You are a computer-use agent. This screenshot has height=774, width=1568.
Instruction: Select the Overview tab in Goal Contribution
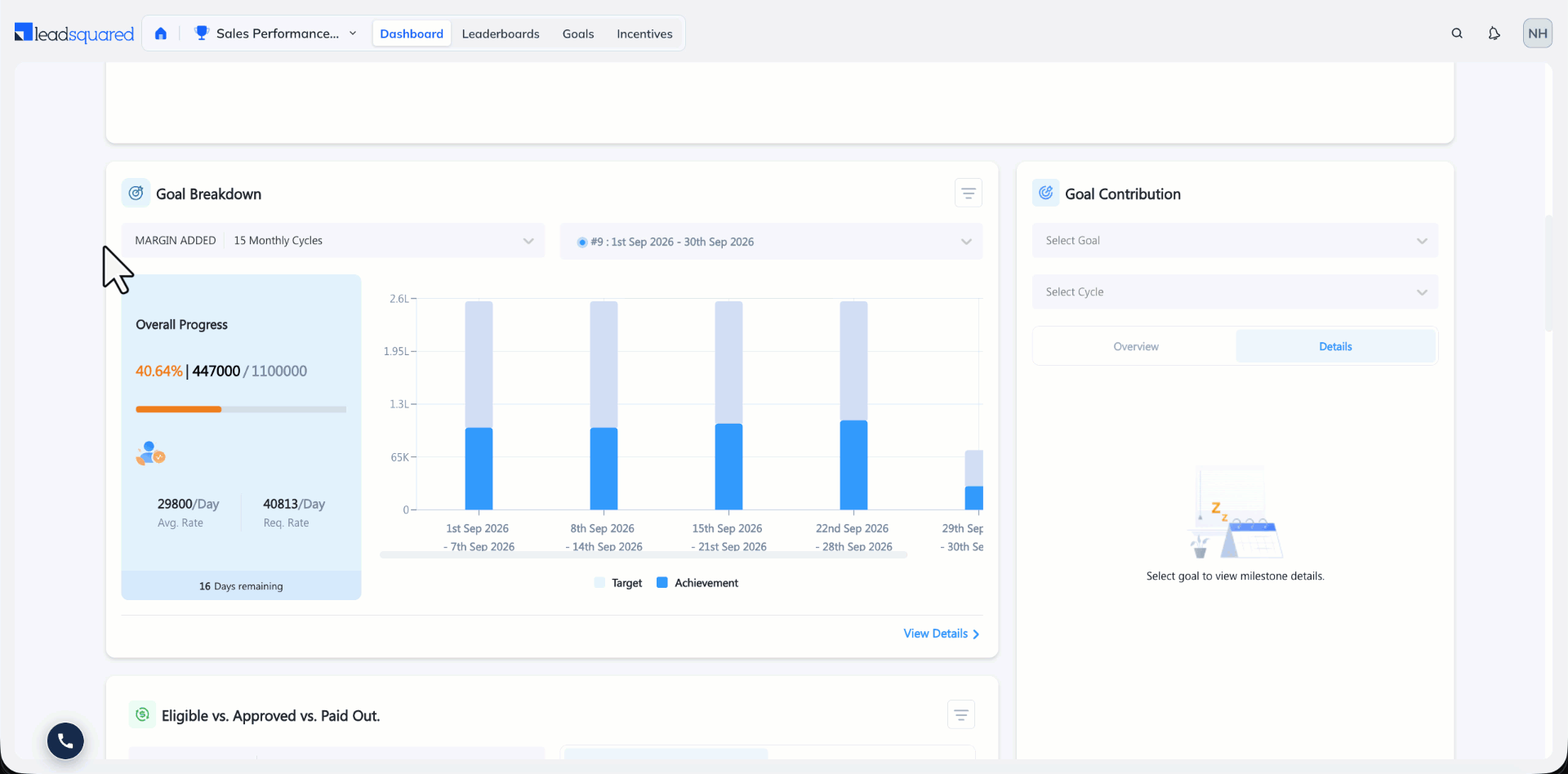pyautogui.click(x=1136, y=346)
